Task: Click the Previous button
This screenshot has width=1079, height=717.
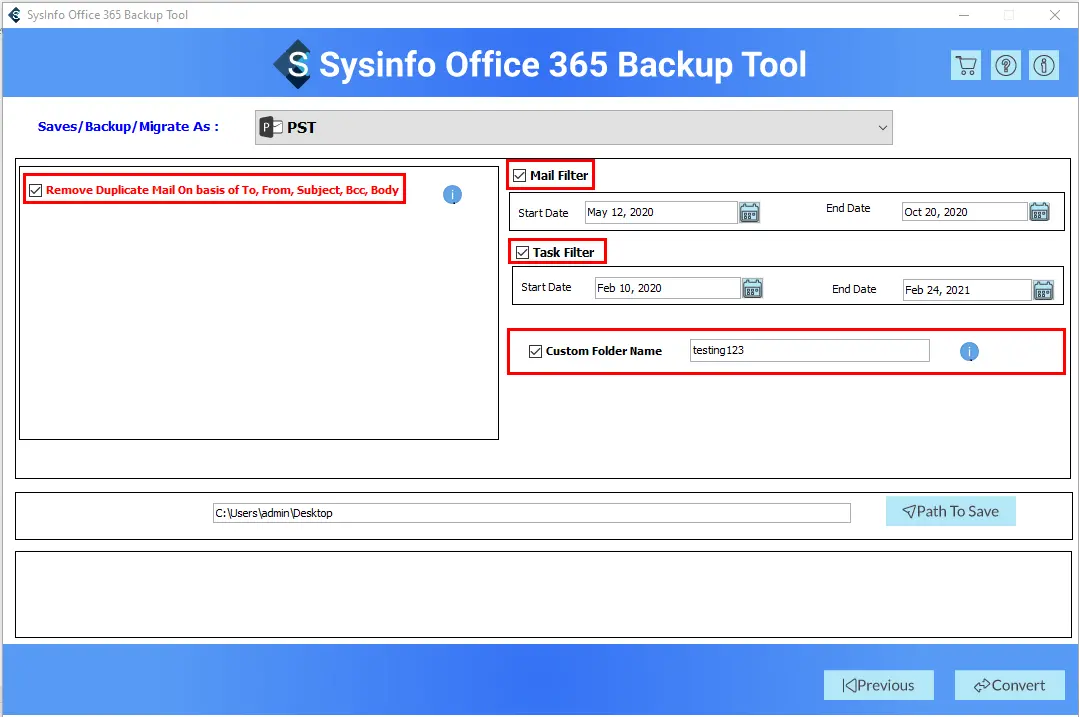Action: (x=879, y=685)
